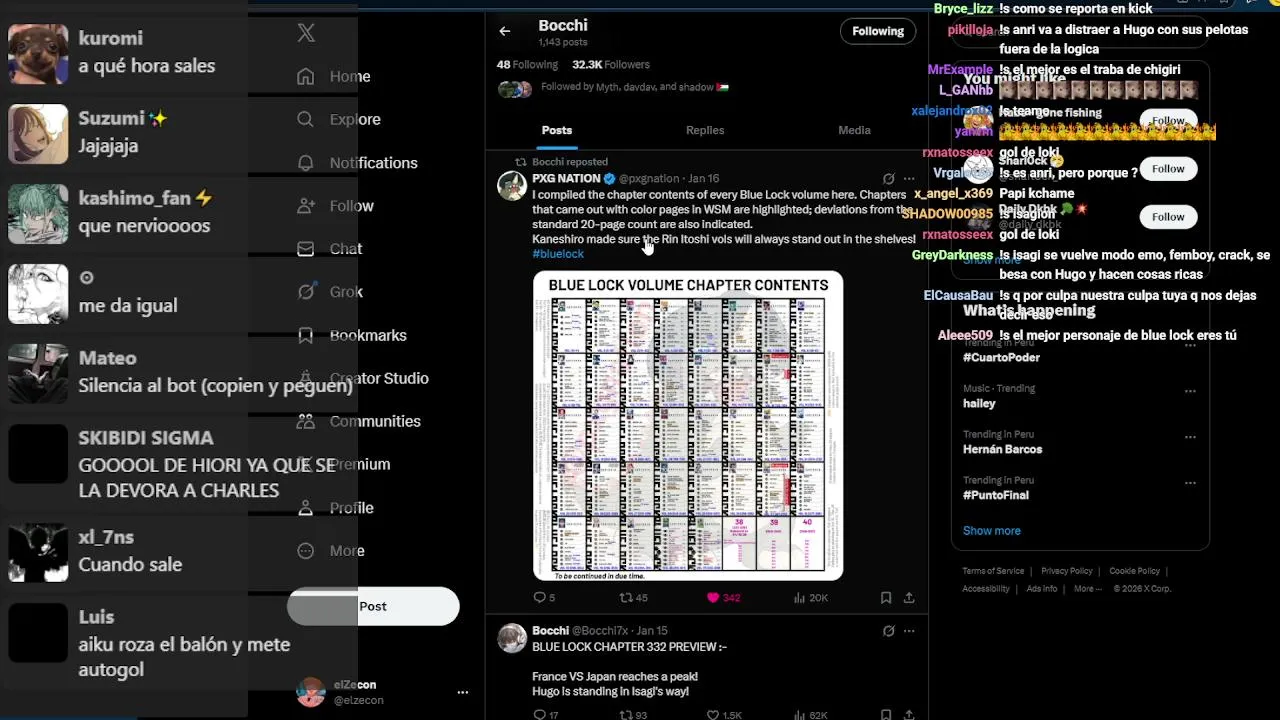The image size is (1280, 720).
Task: Open the Follow people icon in sidebar
Action: pos(306,205)
